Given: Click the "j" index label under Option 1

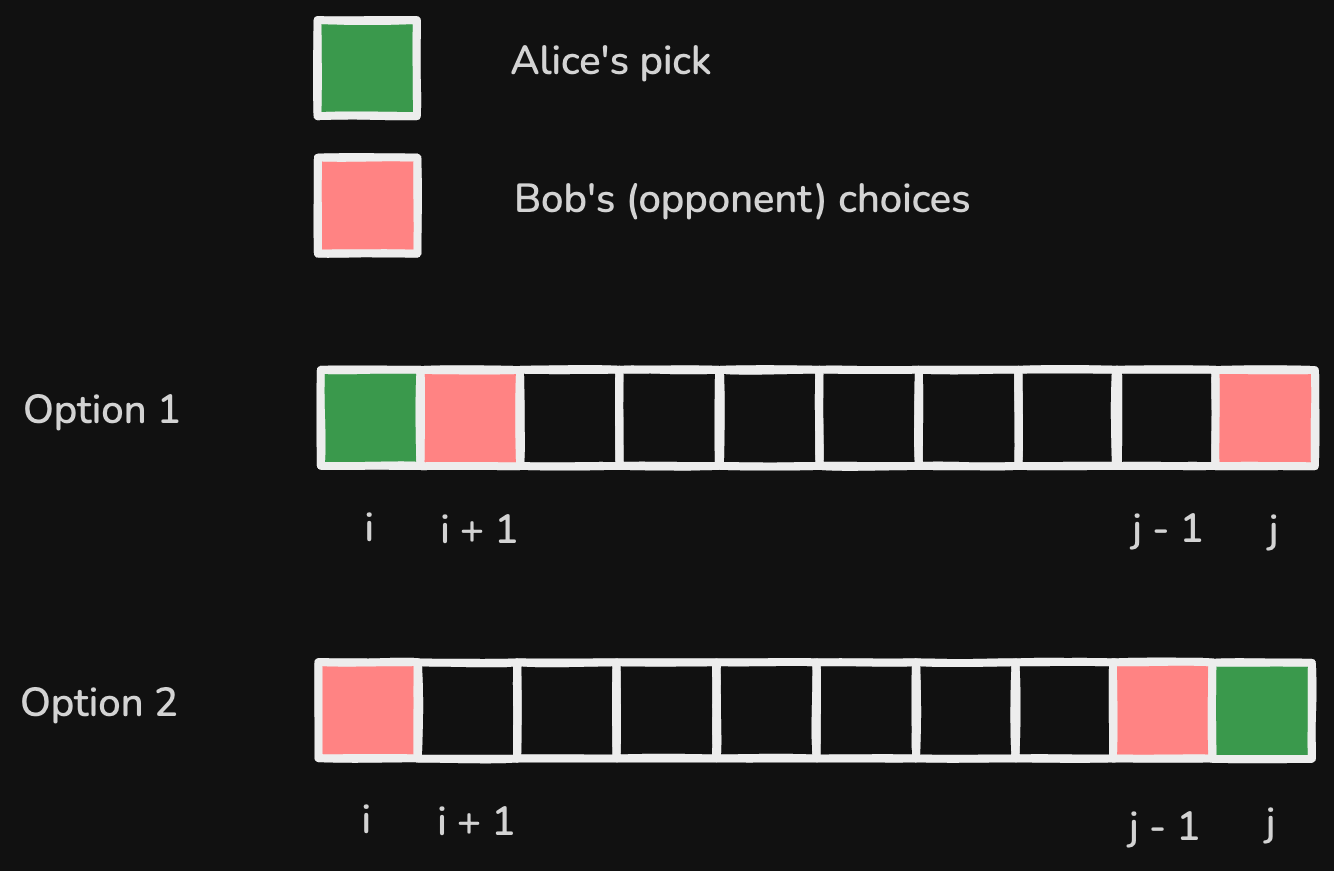Looking at the screenshot, I should pyautogui.click(x=1271, y=531).
